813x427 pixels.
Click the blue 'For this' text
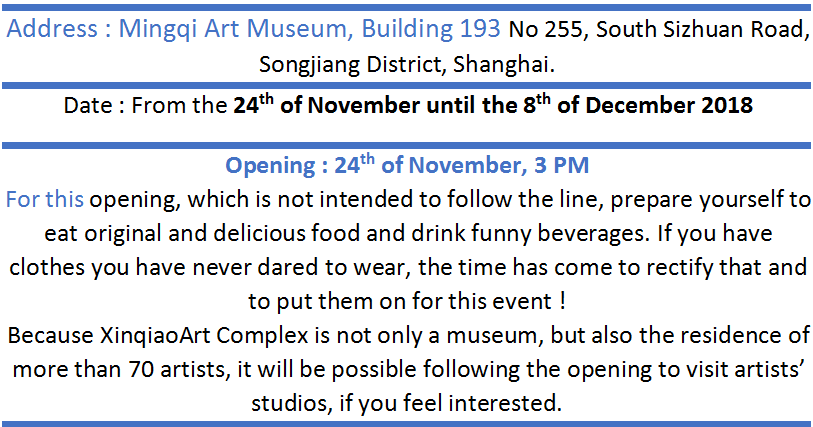pos(45,200)
